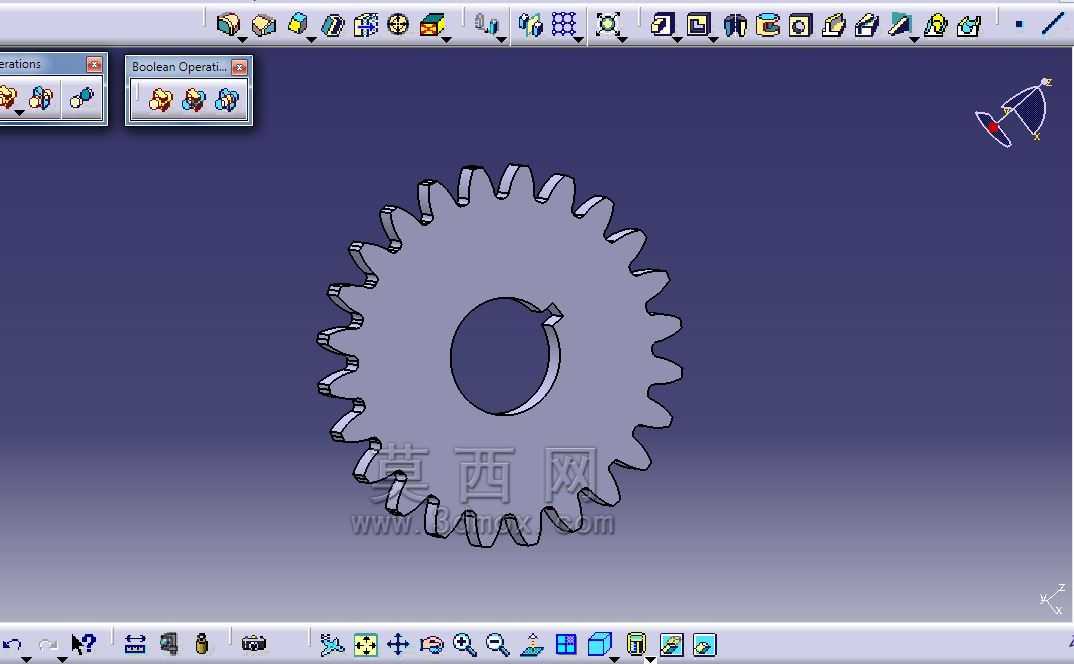Click the Zoom Out magnifier
1074x664 pixels.
(498, 645)
